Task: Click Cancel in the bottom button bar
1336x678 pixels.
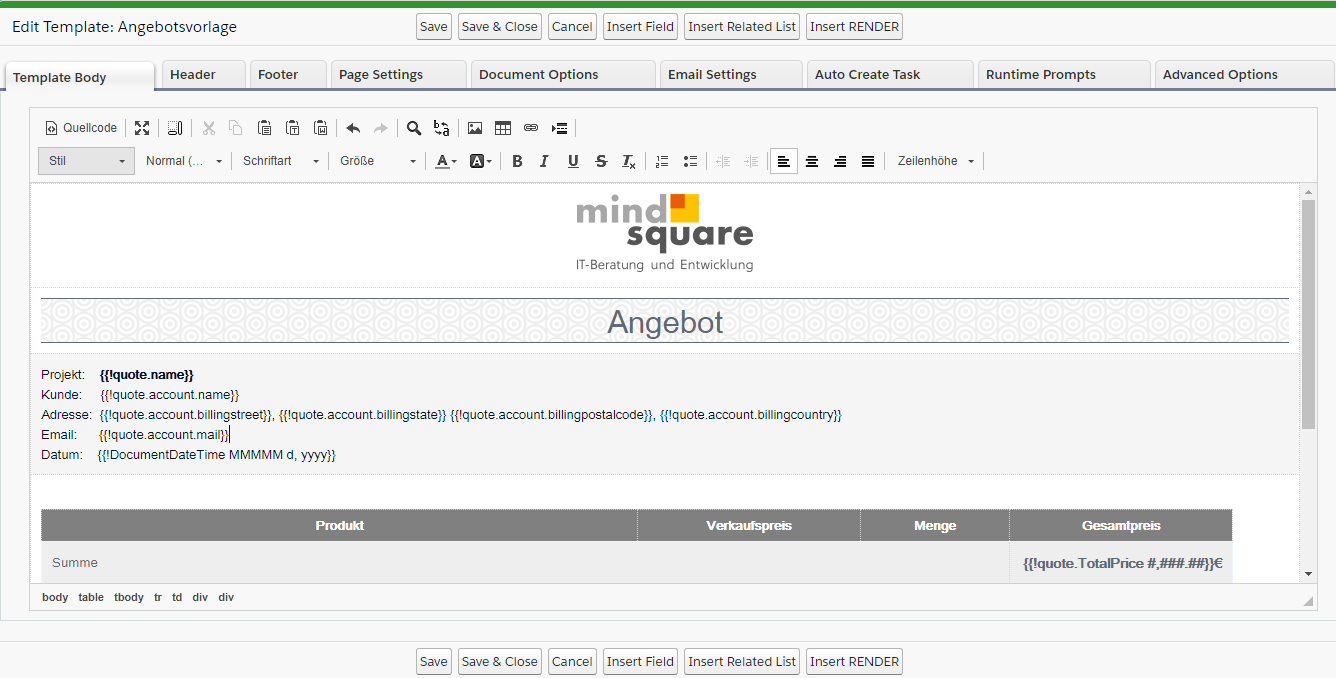Action: coord(572,661)
